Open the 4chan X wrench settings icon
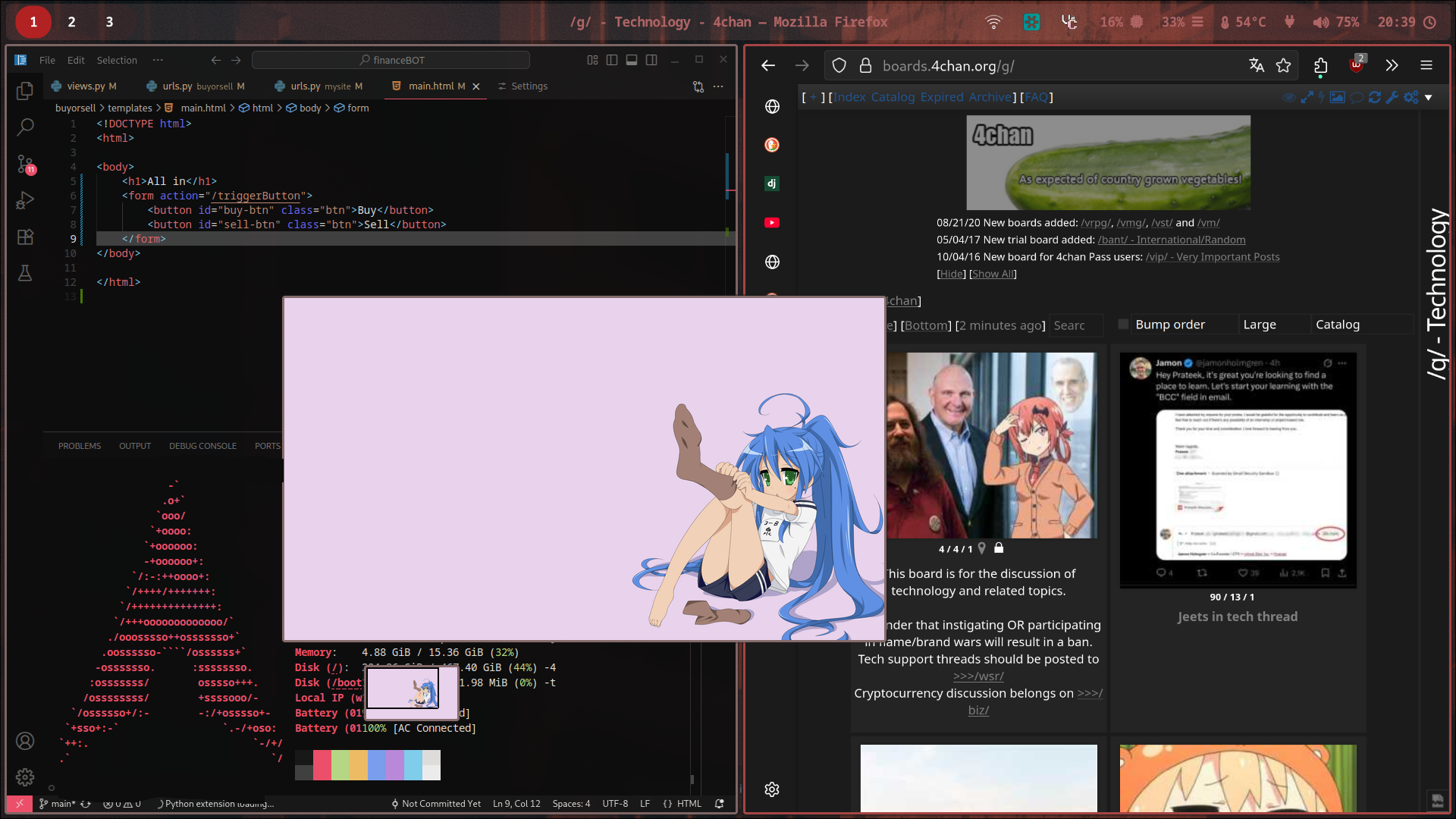The image size is (1456, 819). coord(1392,97)
